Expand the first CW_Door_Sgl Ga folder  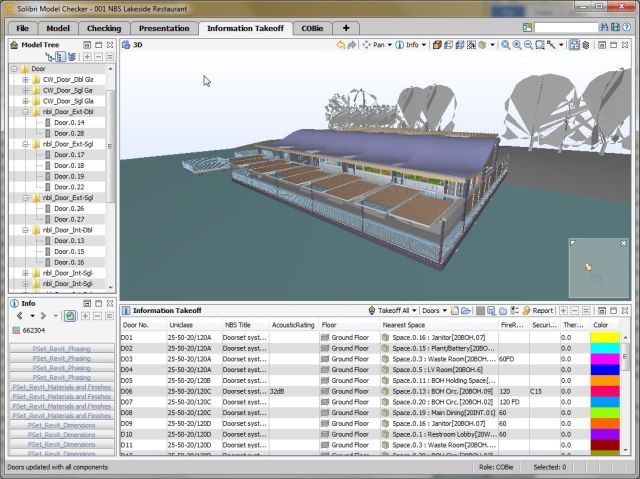coord(25,90)
